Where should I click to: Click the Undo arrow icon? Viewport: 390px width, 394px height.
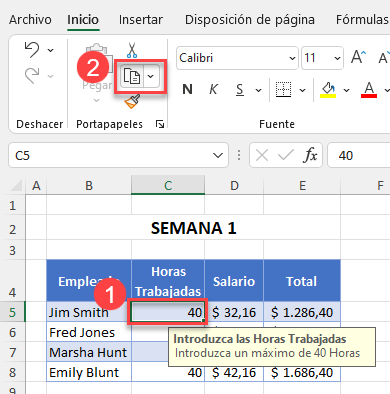(x=32, y=50)
